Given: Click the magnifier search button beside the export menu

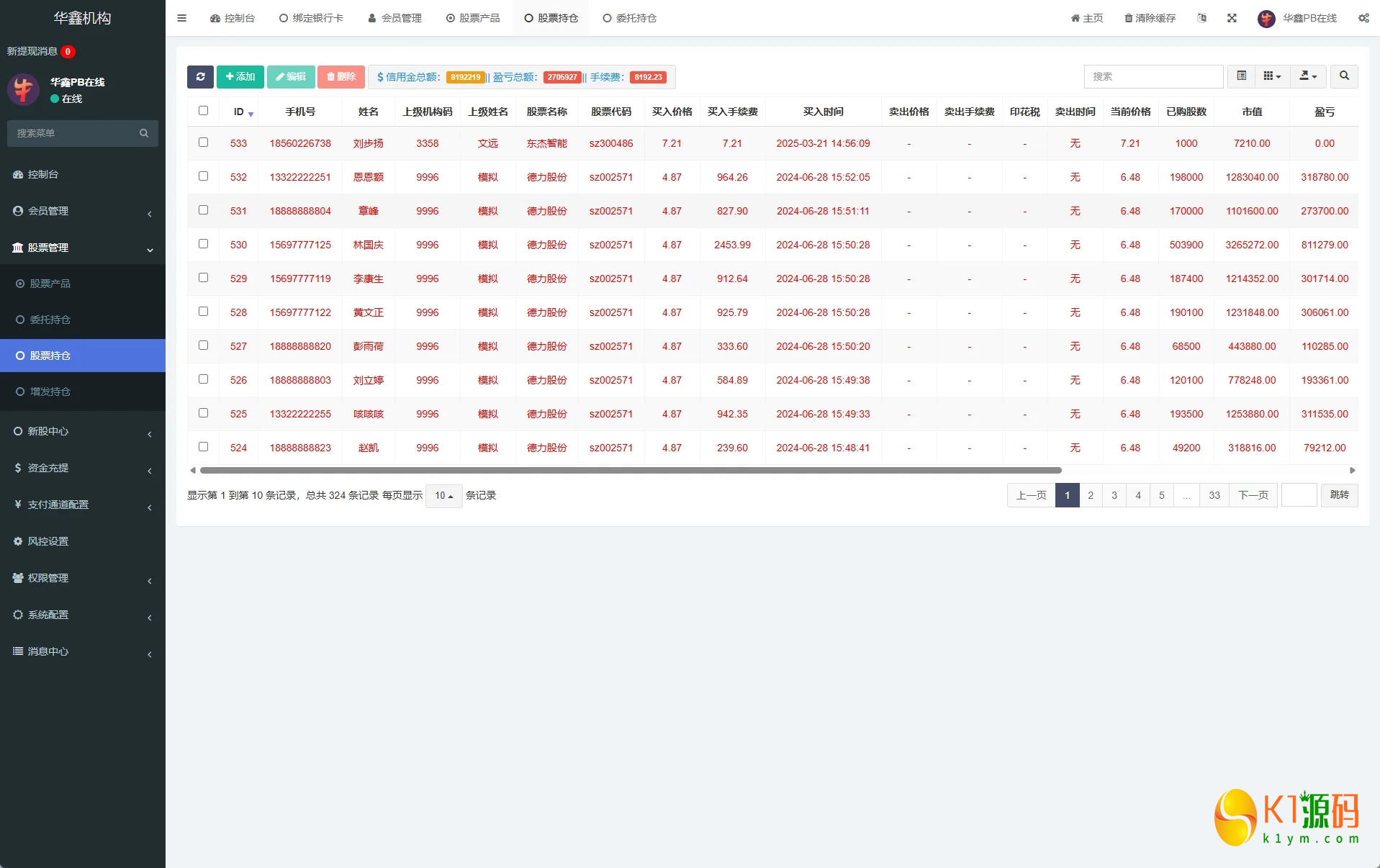Looking at the screenshot, I should (1344, 76).
